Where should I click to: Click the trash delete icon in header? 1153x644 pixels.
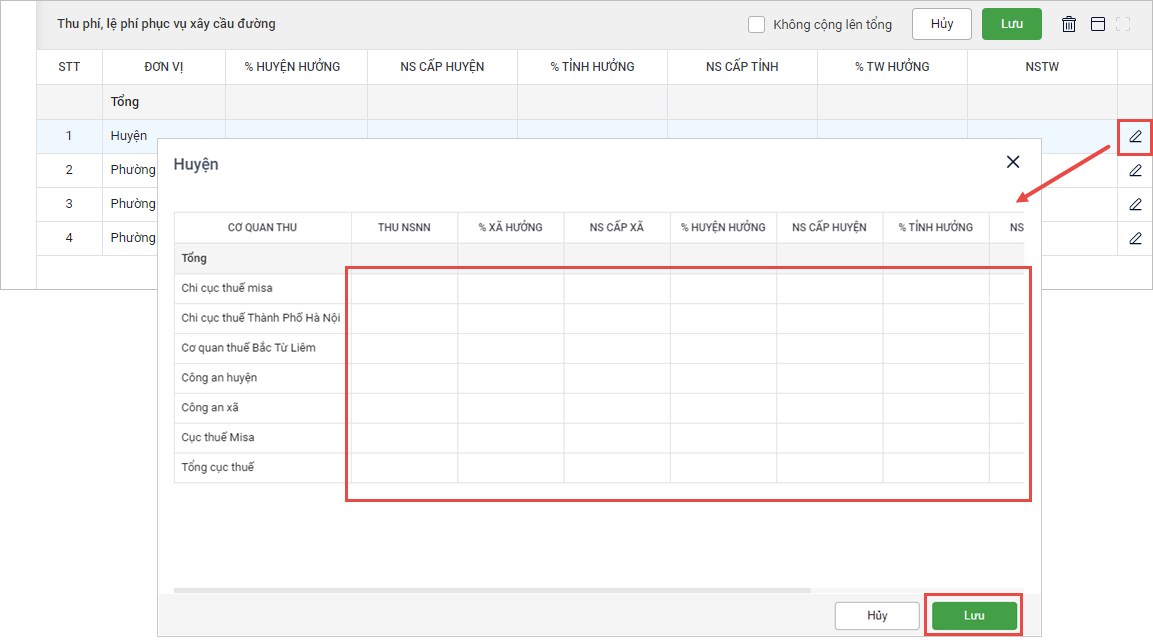(1069, 24)
